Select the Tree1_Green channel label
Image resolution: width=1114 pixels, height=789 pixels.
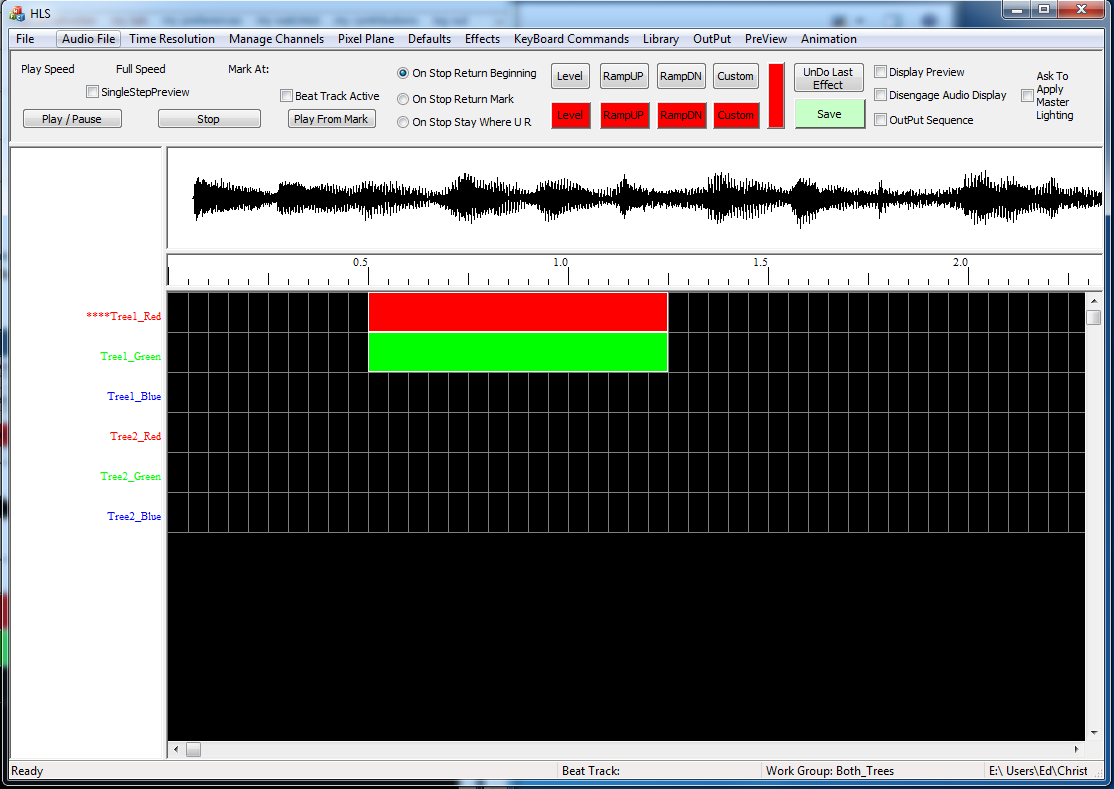pos(131,357)
